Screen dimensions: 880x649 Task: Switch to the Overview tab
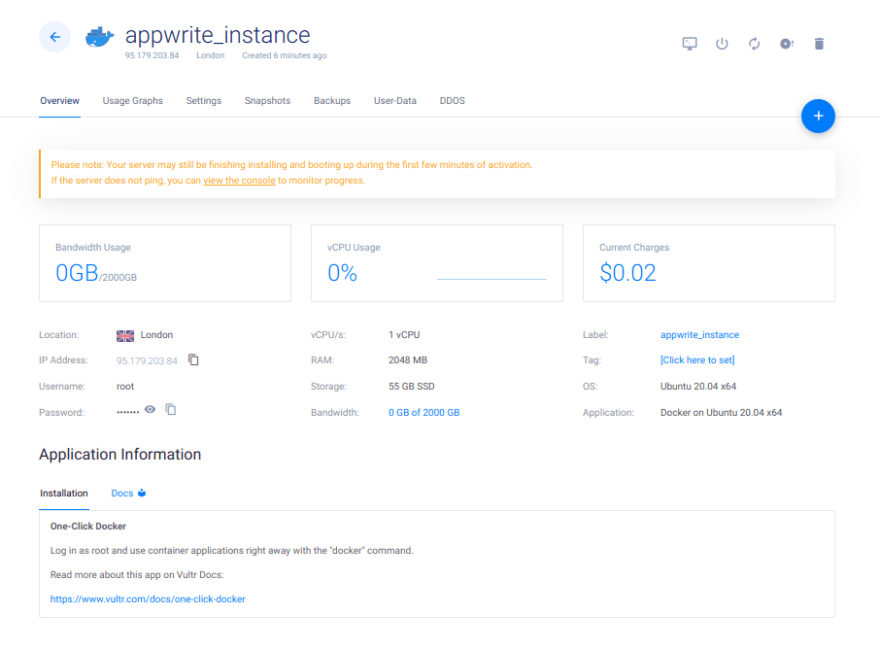coord(59,100)
